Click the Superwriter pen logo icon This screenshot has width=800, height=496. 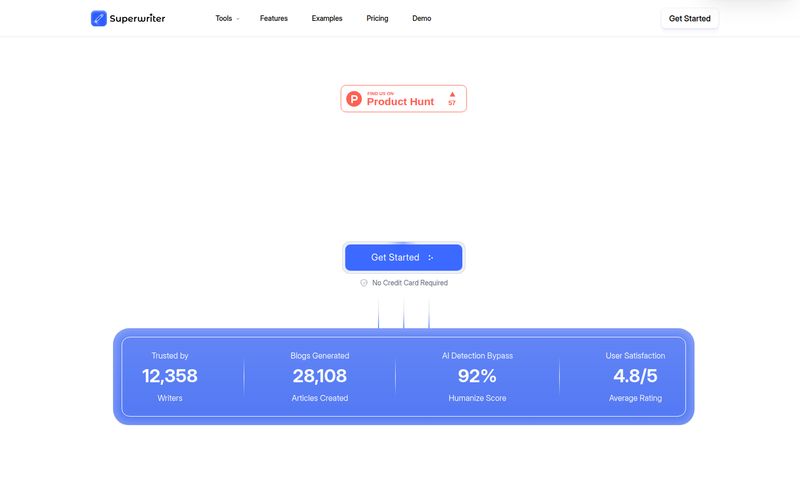[x=98, y=18]
